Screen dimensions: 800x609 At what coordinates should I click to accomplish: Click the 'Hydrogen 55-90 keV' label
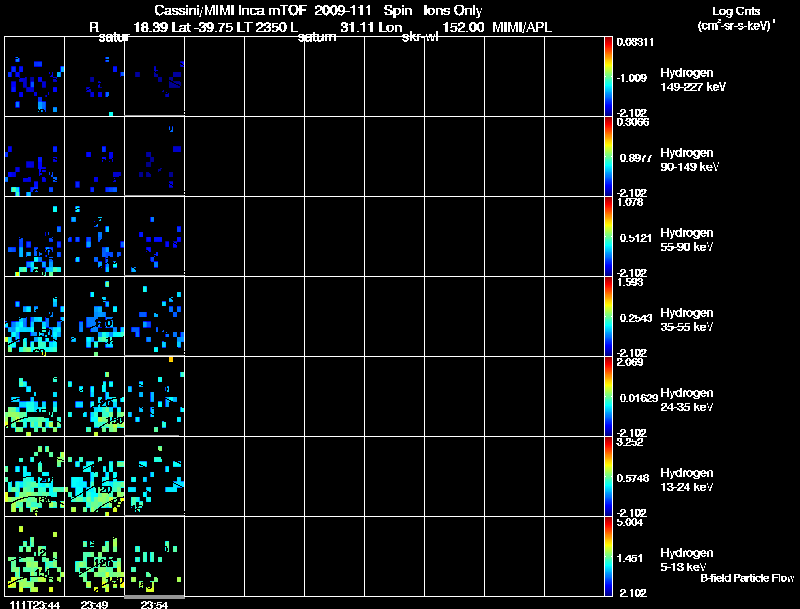coord(687,240)
